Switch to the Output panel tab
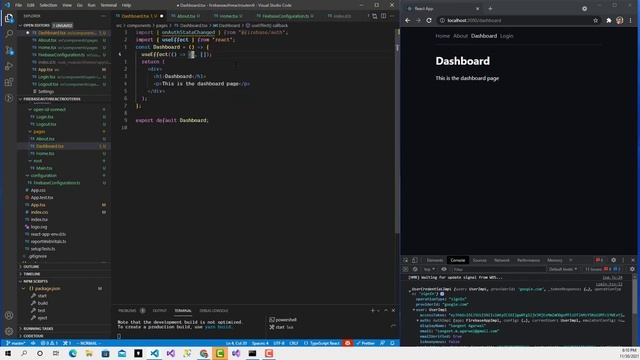 click(160, 311)
